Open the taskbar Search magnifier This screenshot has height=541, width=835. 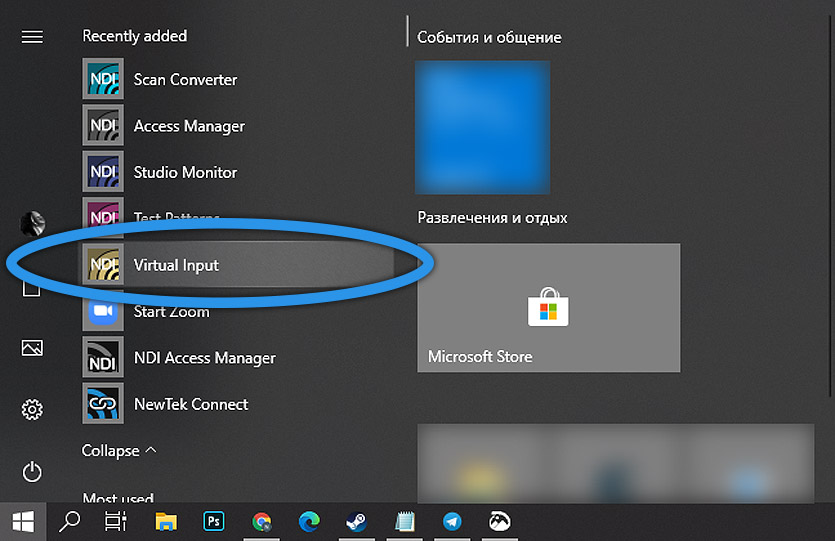(69, 521)
